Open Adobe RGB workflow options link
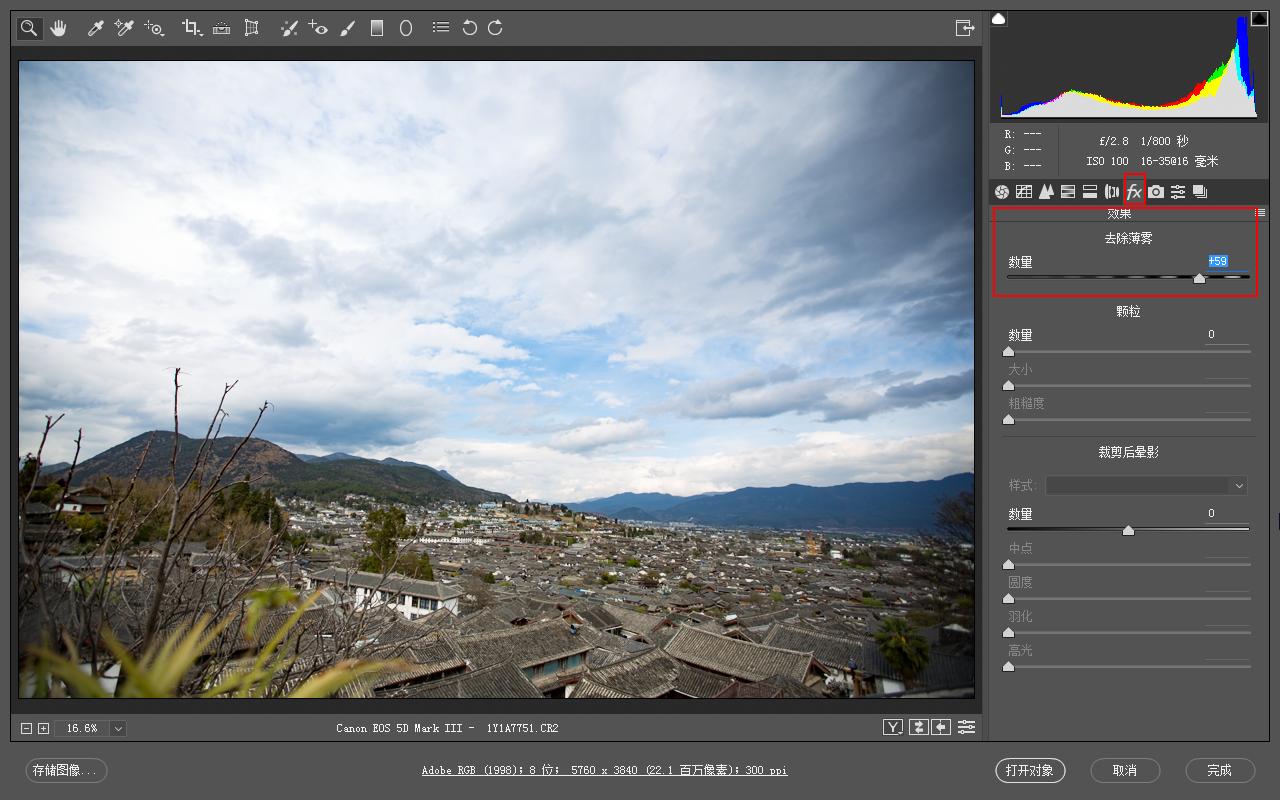 (x=604, y=770)
